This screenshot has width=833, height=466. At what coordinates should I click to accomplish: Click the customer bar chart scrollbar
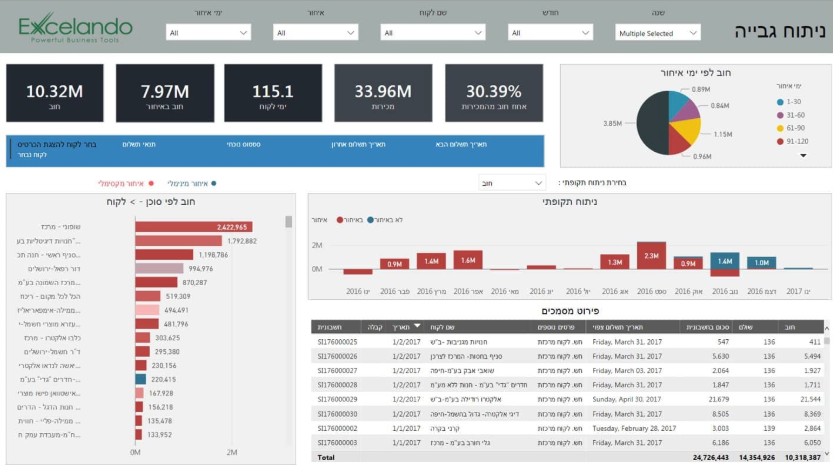(289, 222)
